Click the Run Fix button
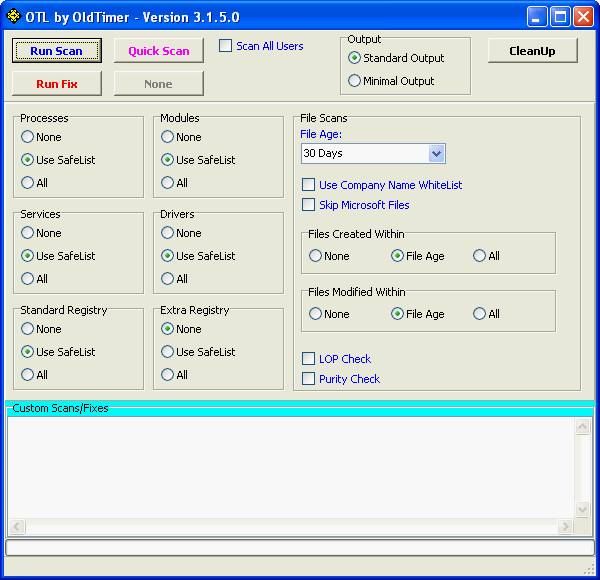The height and width of the screenshot is (580, 600). pos(57,83)
